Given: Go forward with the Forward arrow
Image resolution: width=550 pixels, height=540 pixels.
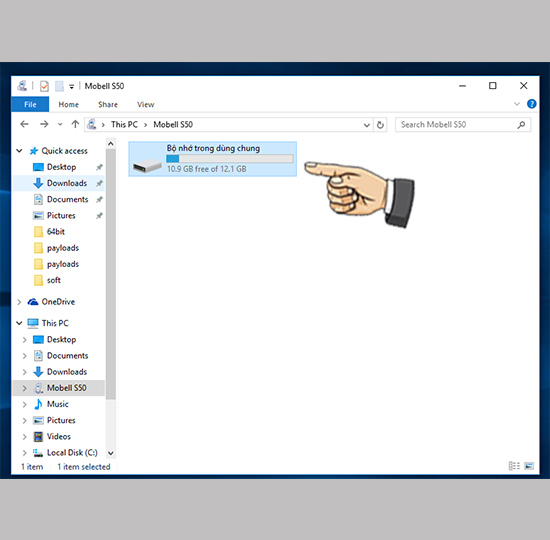Looking at the screenshot, I should pyautogui.click(x=44, y=124).
